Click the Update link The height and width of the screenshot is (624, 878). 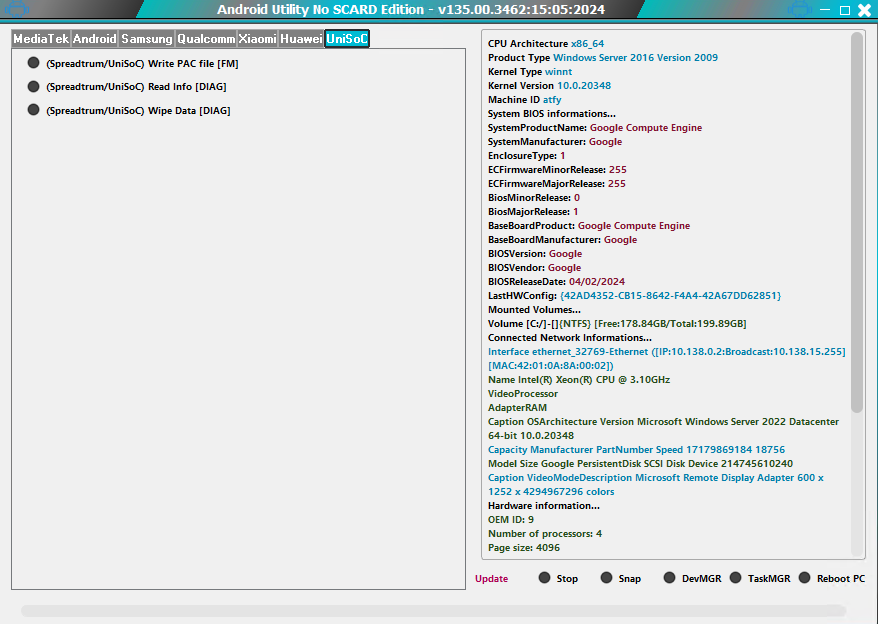point(491,579)
